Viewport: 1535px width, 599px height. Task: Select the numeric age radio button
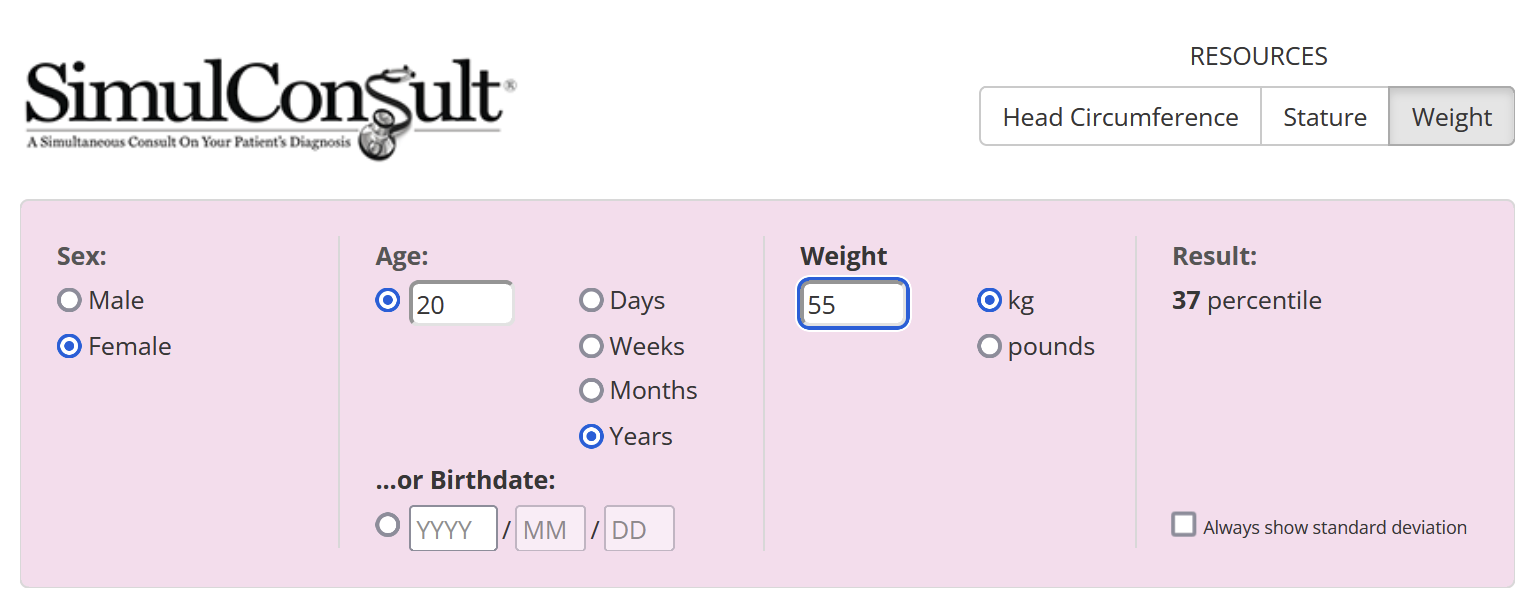[x=387, y=300]
